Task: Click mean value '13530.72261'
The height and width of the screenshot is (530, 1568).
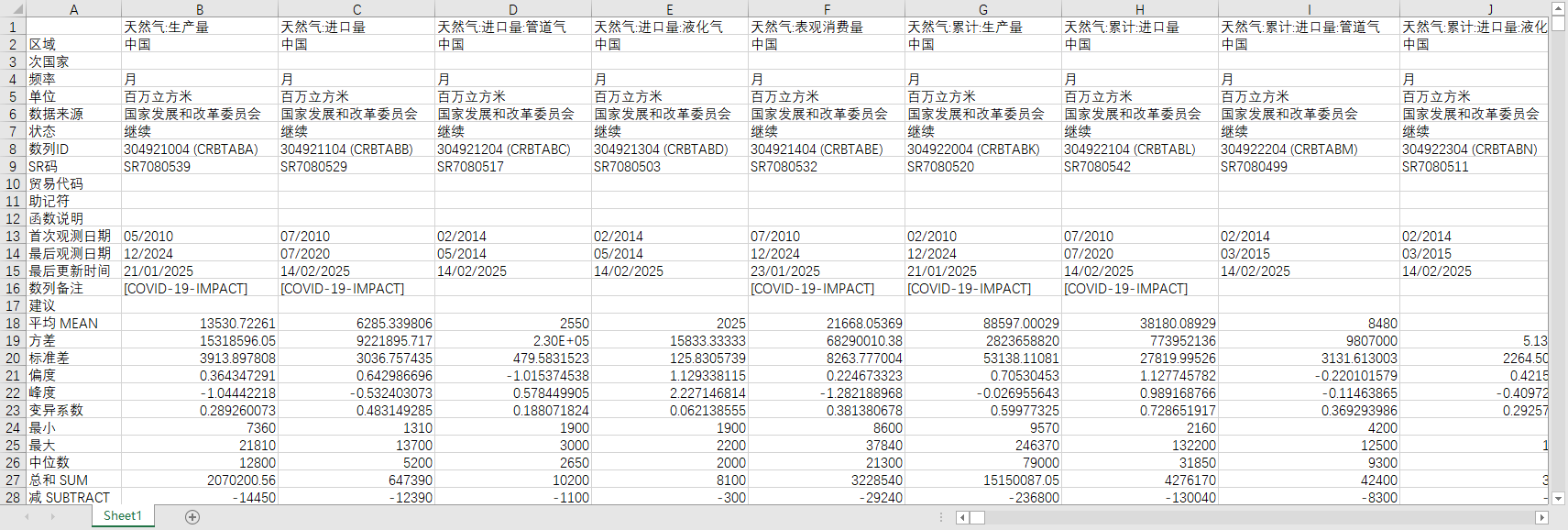Action: click(x=200, y=323)
